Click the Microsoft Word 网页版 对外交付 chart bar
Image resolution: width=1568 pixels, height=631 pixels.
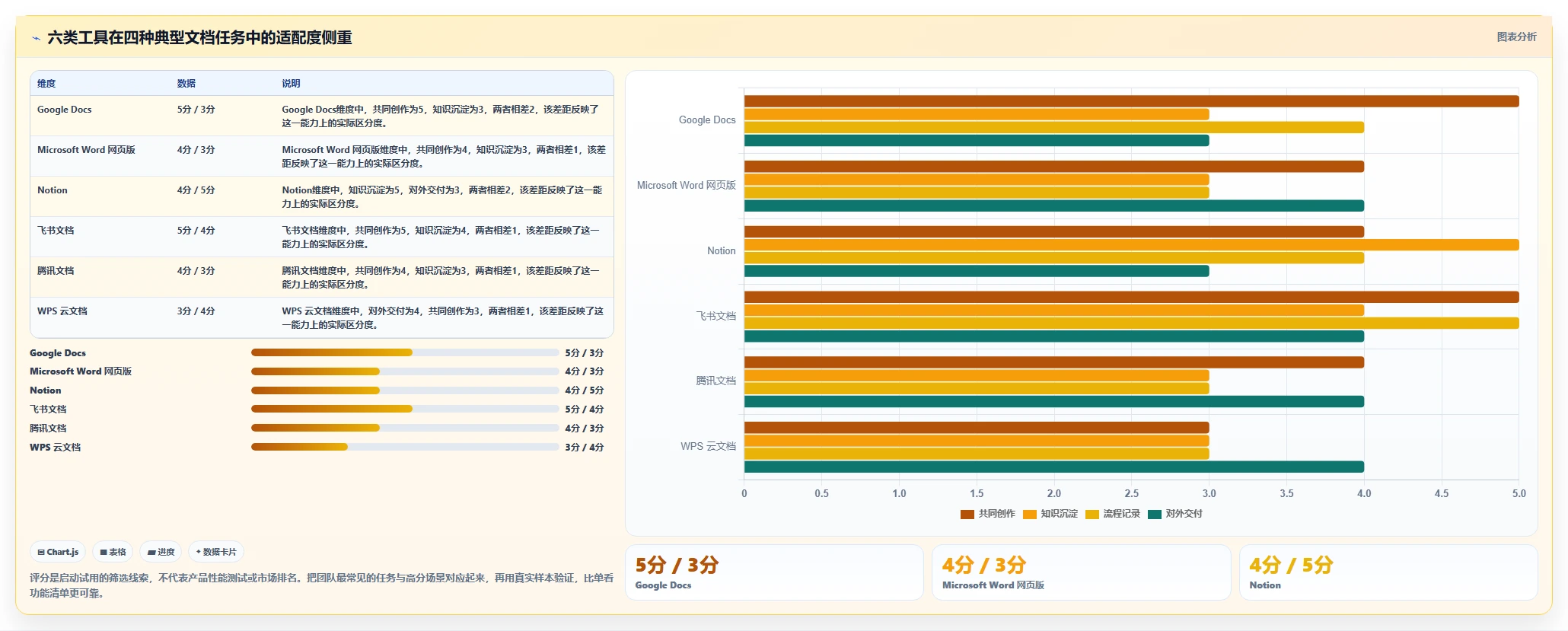(1054, 206)
